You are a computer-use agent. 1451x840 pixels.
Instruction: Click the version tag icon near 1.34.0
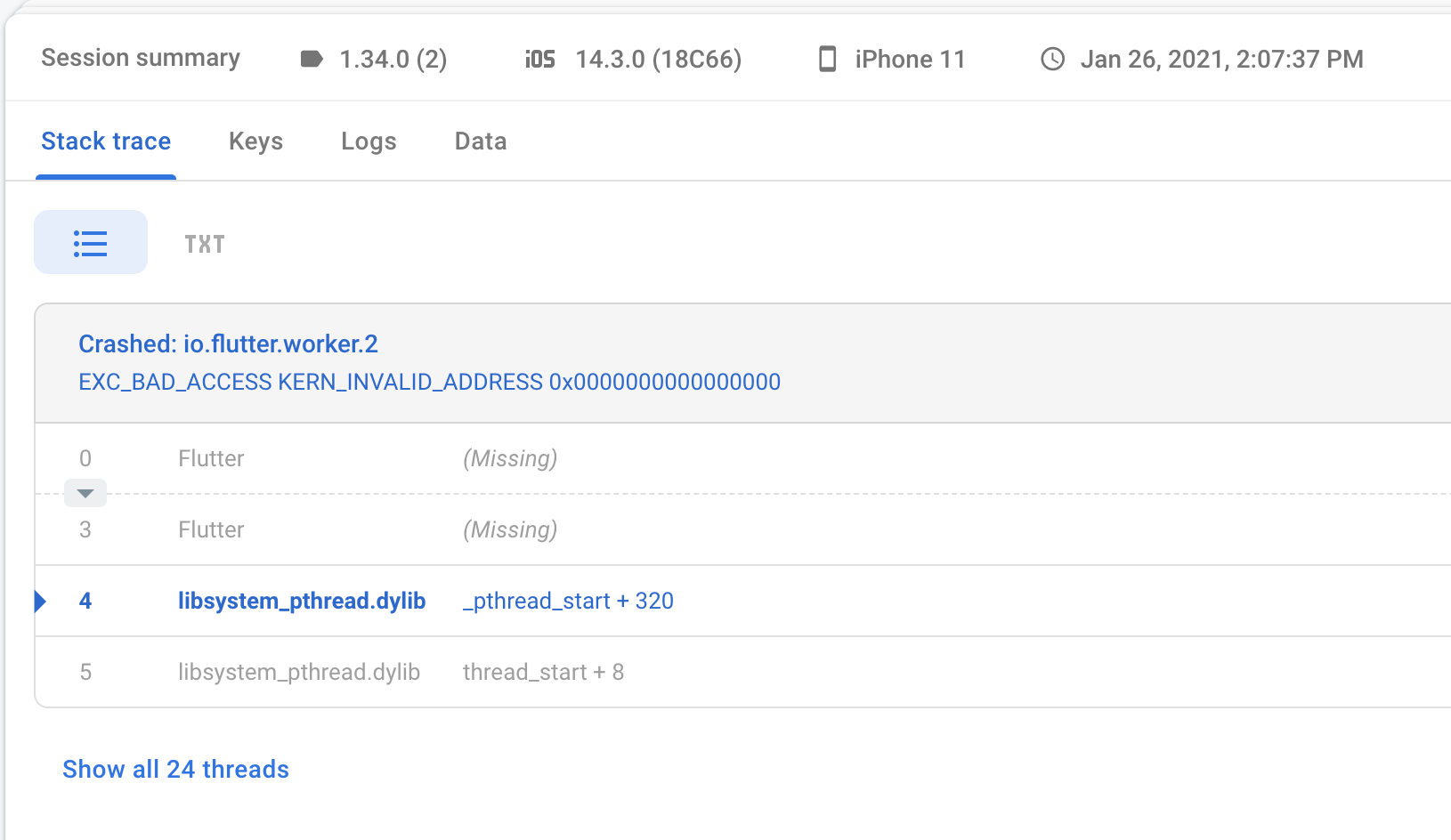click(312, 59)
